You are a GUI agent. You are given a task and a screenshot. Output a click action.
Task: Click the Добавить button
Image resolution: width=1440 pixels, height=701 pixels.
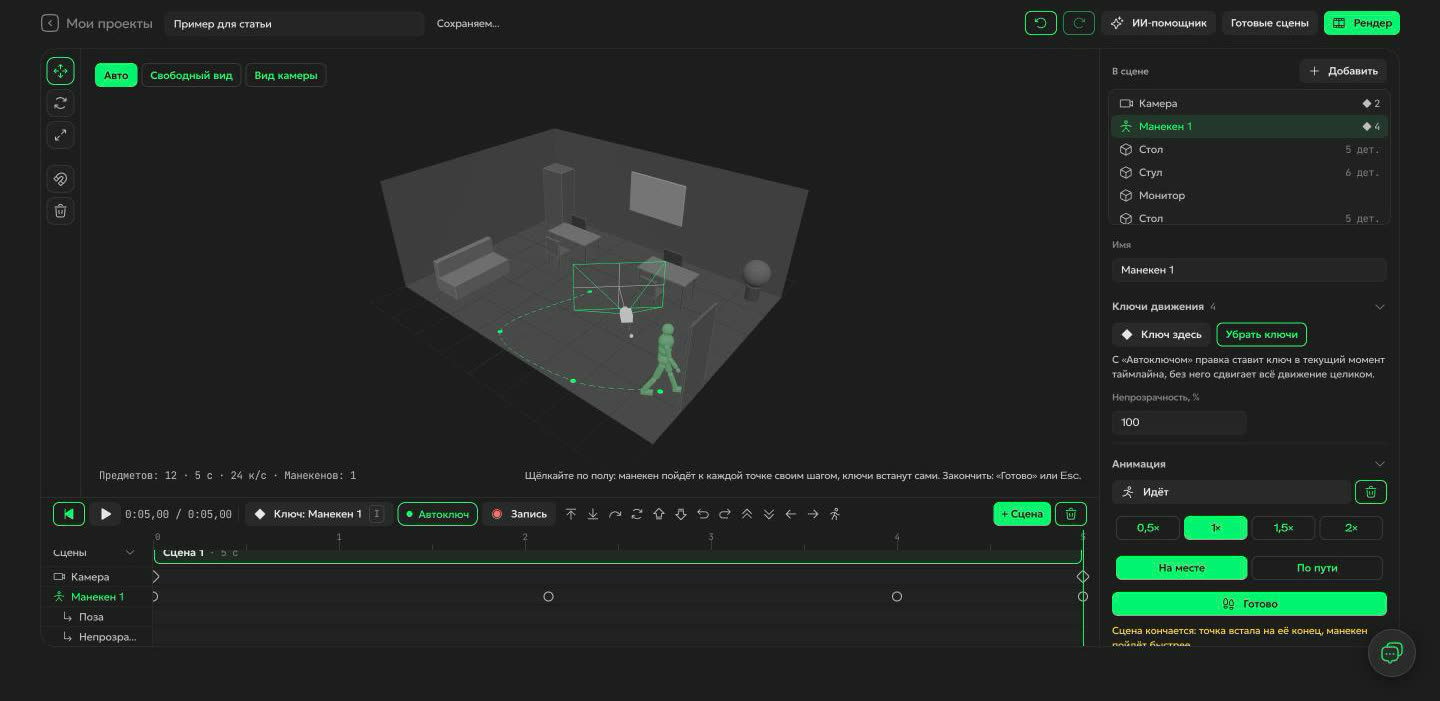coord(1343,71)
